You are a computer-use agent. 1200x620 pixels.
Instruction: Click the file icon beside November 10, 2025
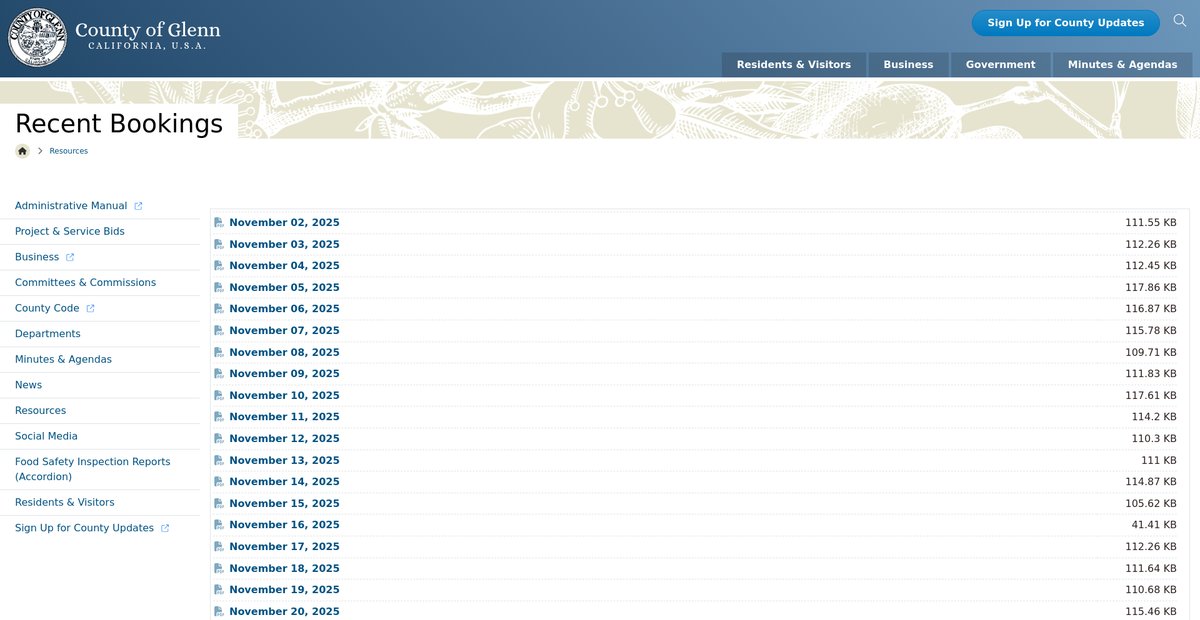coord(219,395)
